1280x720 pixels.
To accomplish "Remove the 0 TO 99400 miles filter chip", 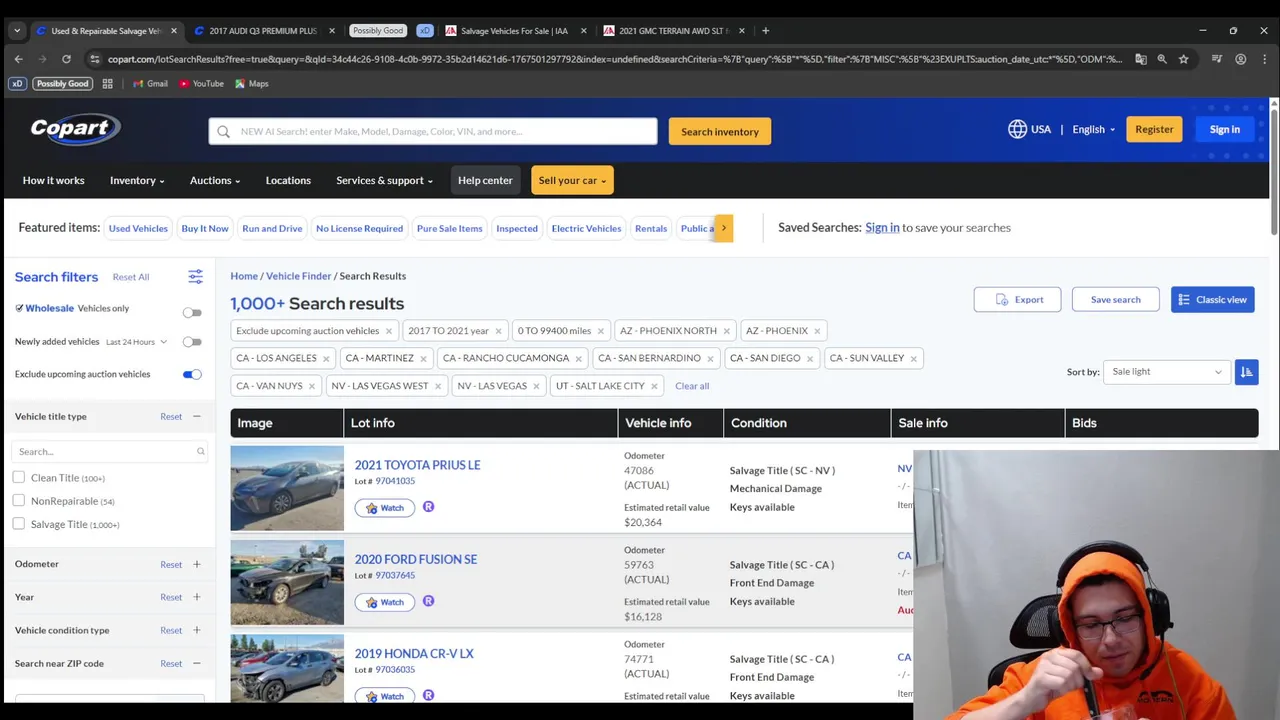I will point(600,331).
